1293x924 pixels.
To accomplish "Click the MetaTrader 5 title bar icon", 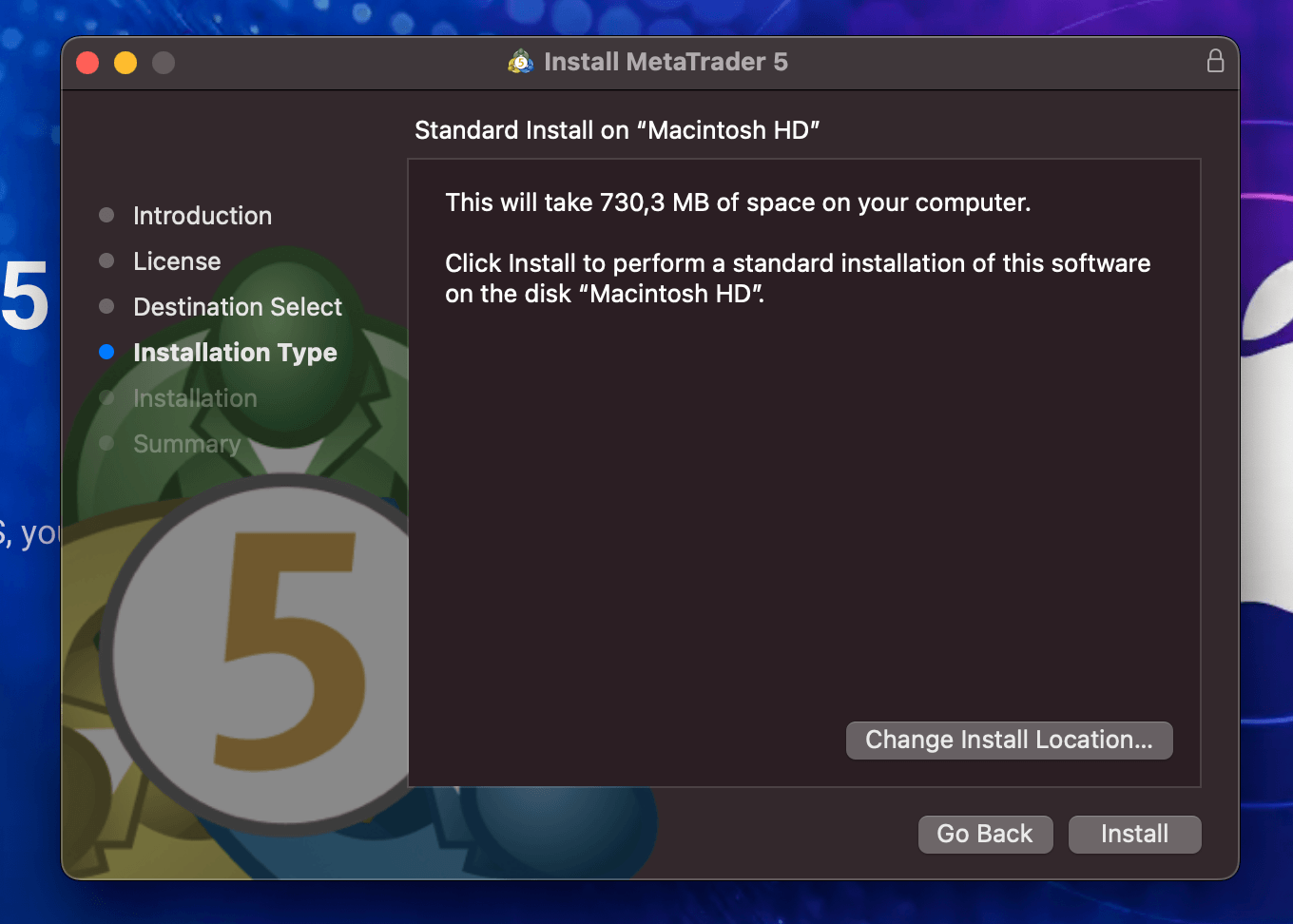I will [x=521, y=63].
